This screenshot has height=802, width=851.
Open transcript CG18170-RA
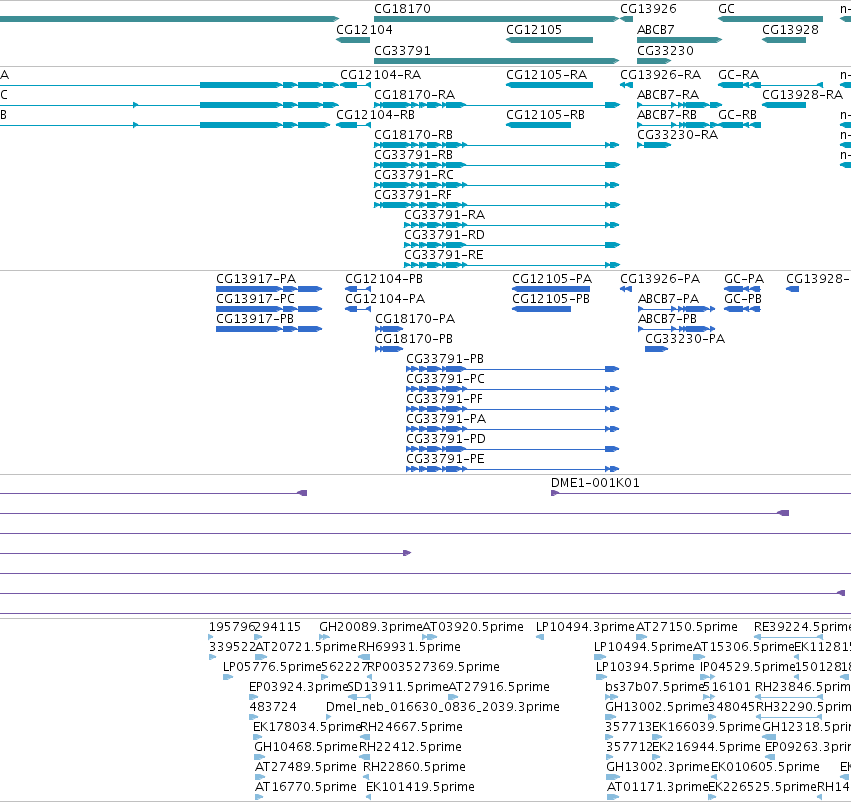(415, 95)
